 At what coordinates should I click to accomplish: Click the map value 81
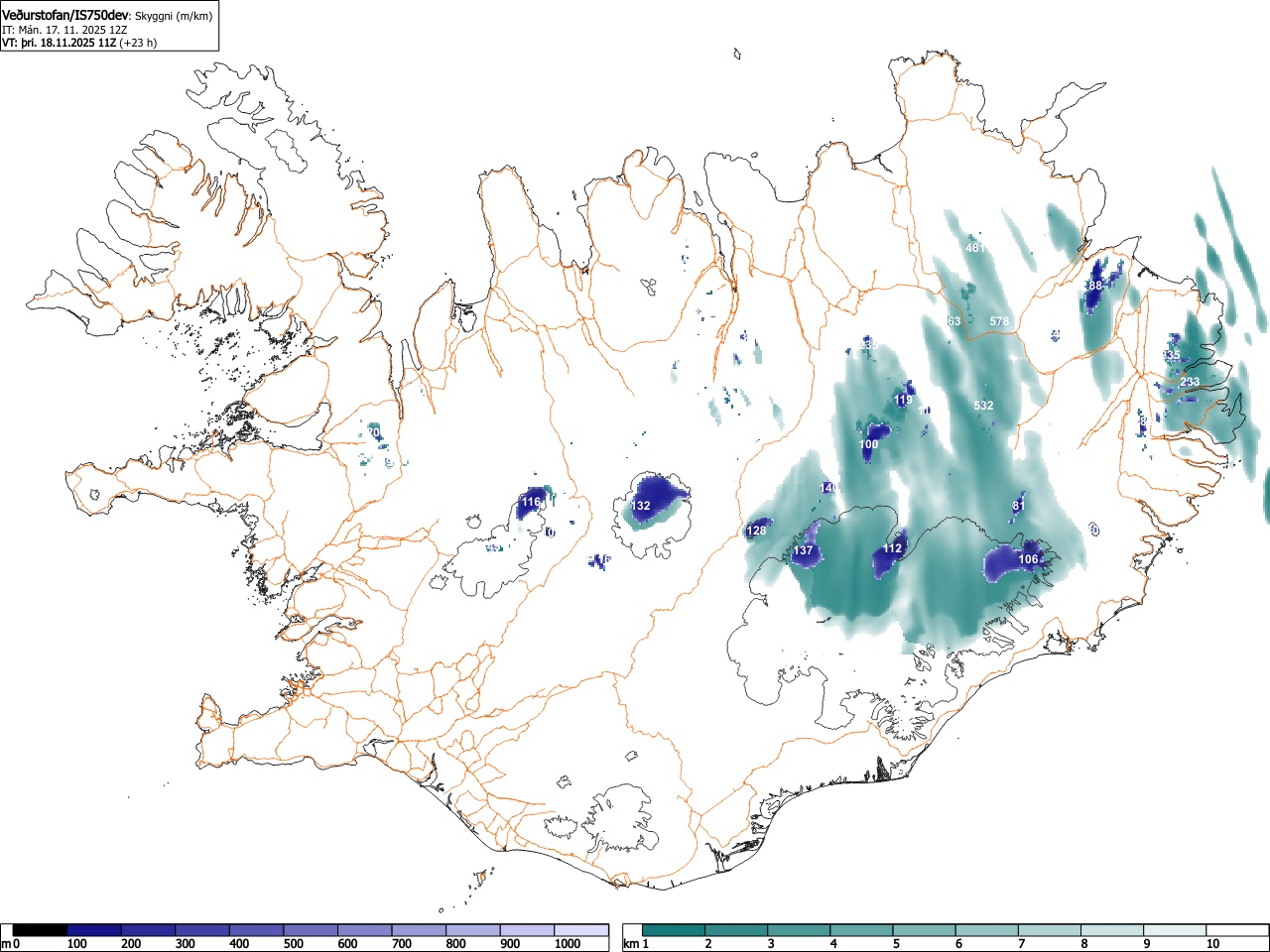click(x=1018, y=506)
